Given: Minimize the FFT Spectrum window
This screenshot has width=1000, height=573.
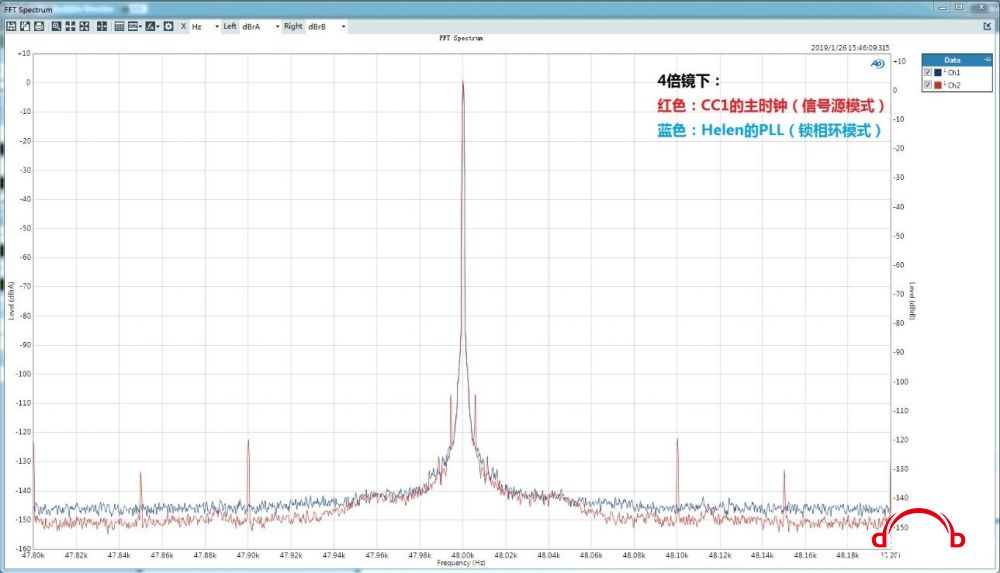Looking at the screenshot, I should [943, 7].
